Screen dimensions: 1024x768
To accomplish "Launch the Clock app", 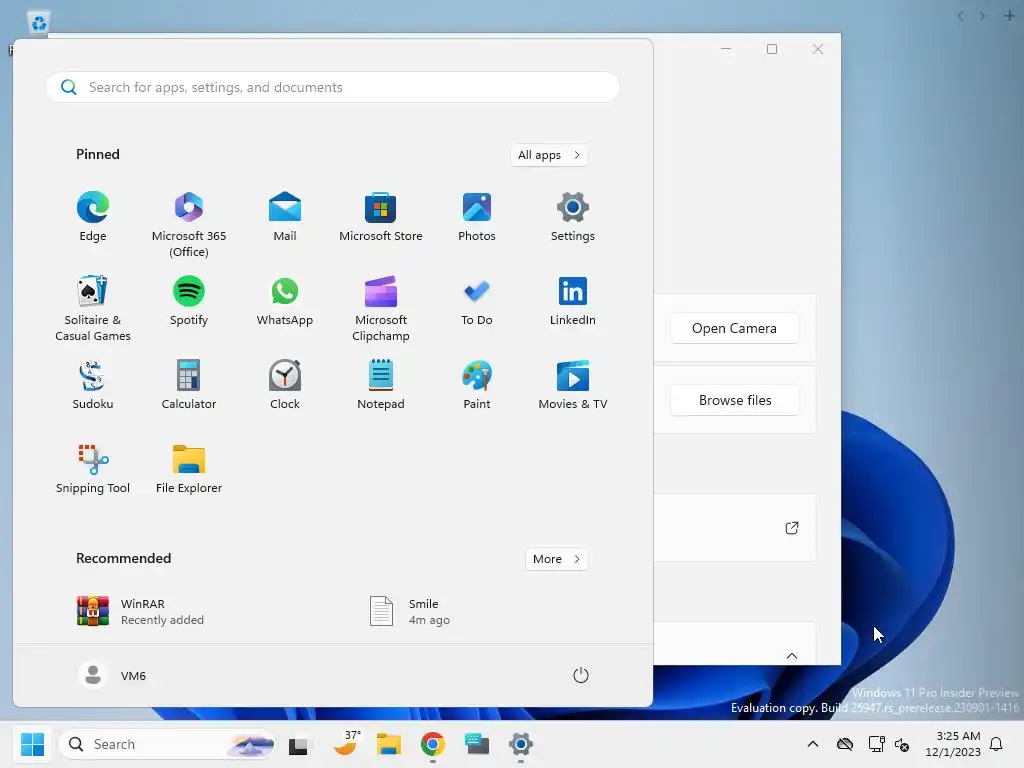I will point(285,385).
